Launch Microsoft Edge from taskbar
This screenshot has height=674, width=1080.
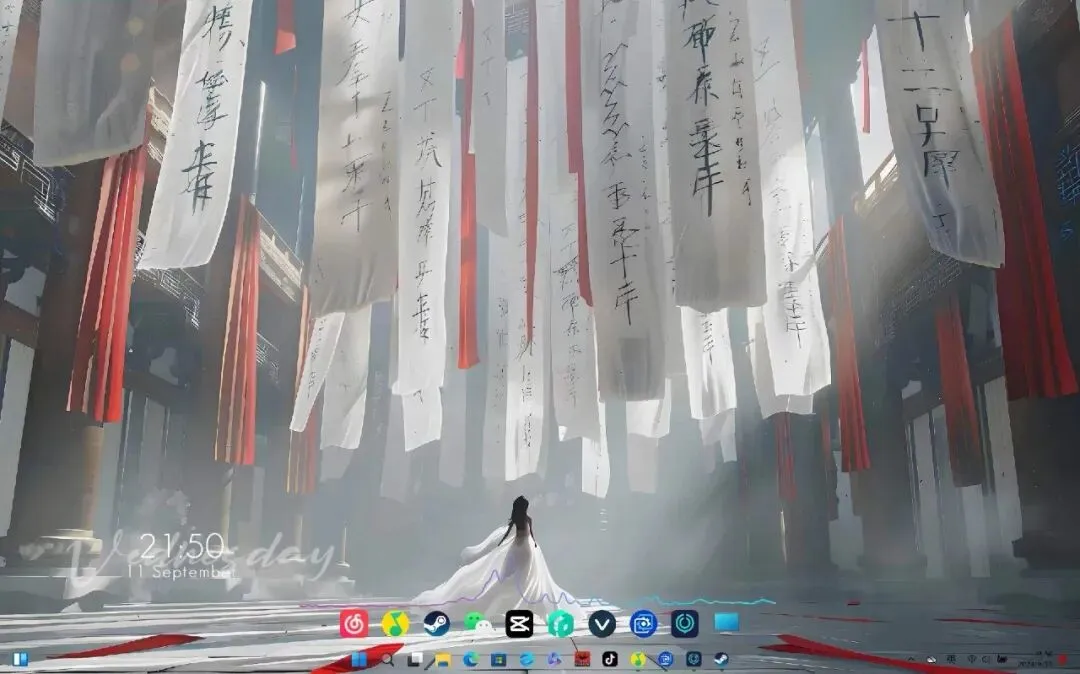click(470, 660)
